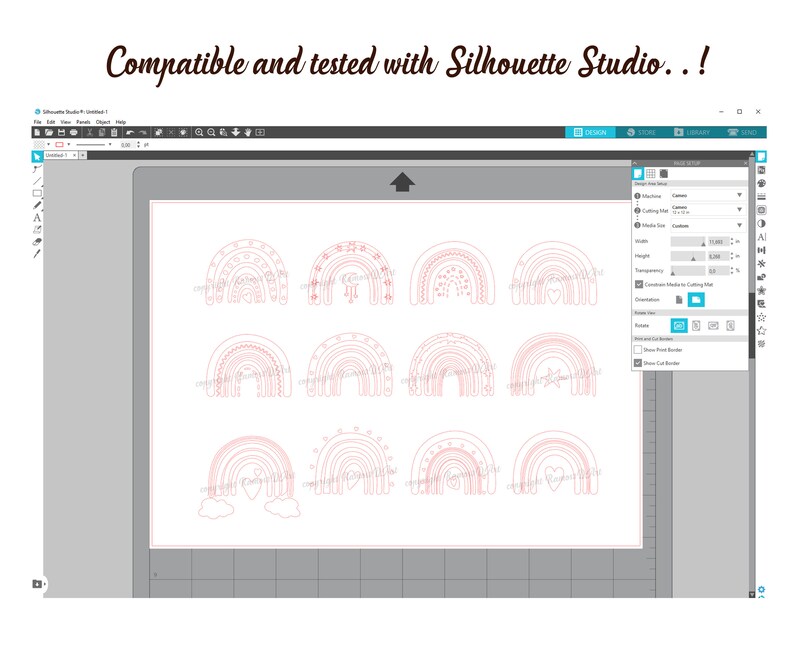Image resolution: width=794 pixels, height=670 pixels.
Task: Go to the SEND tab
Action: (742, 132)
